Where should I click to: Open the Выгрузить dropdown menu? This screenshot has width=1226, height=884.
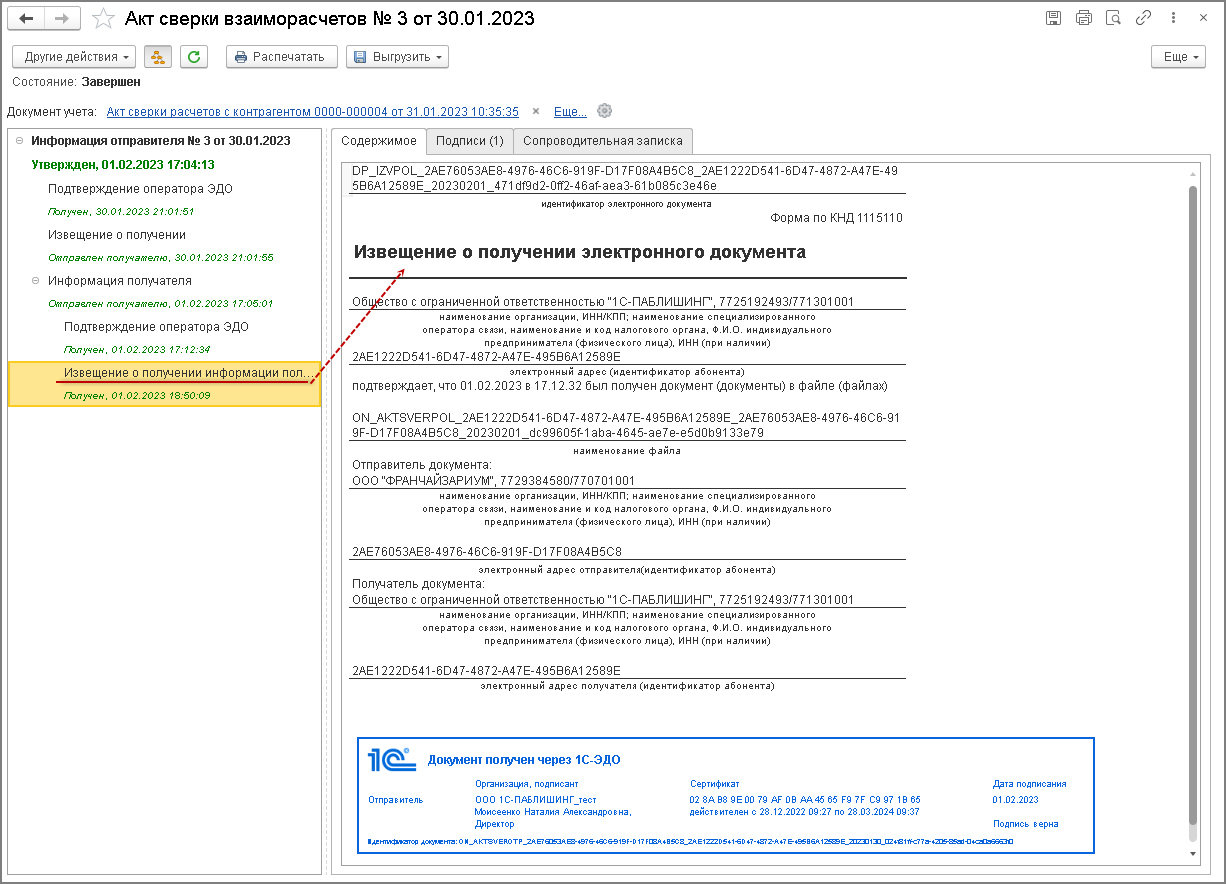coord(397,57)
